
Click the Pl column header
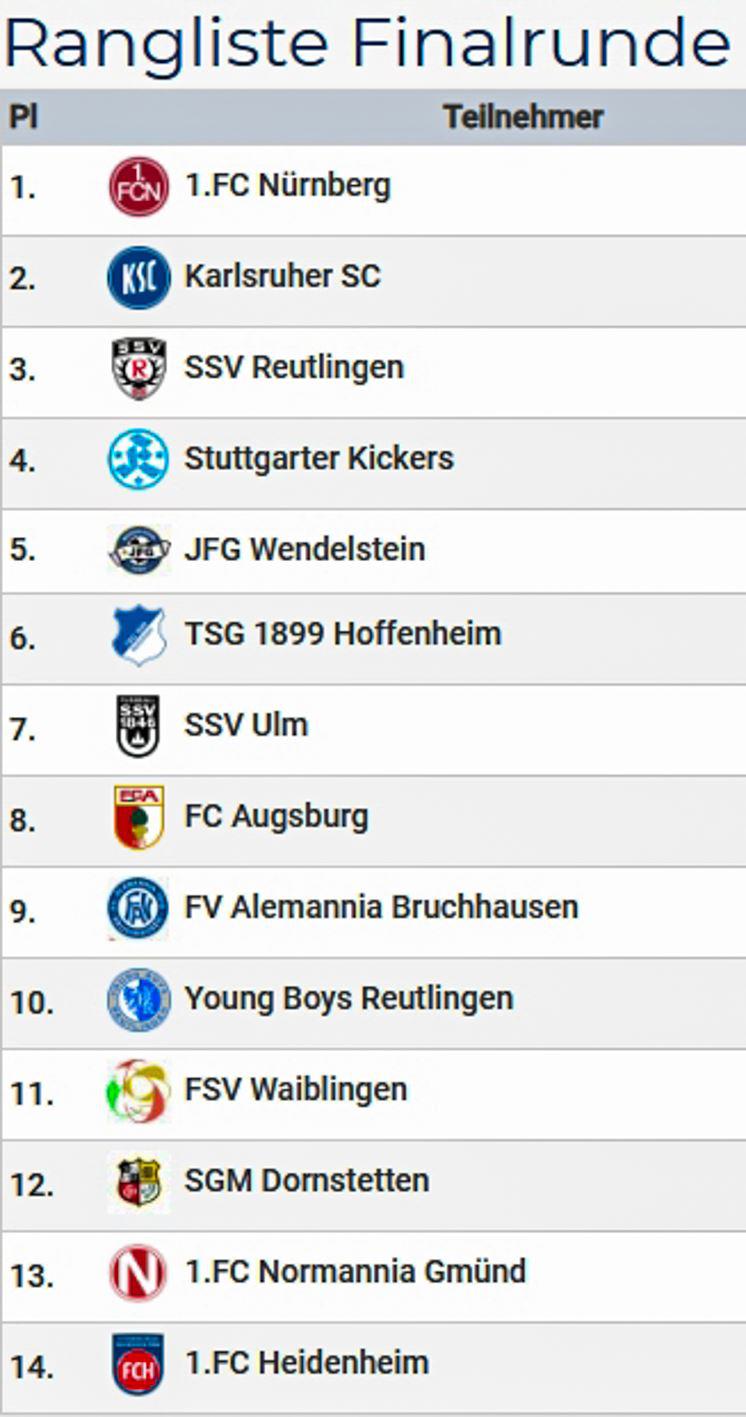click(23, 117)
